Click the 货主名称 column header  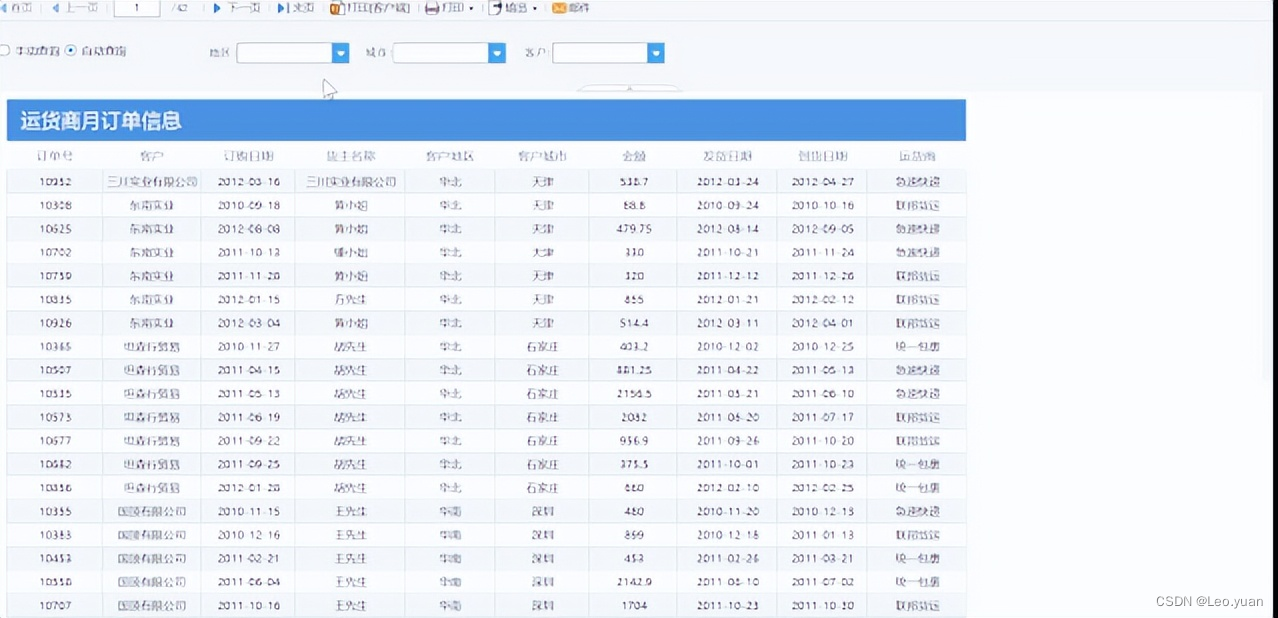point(351,156)
